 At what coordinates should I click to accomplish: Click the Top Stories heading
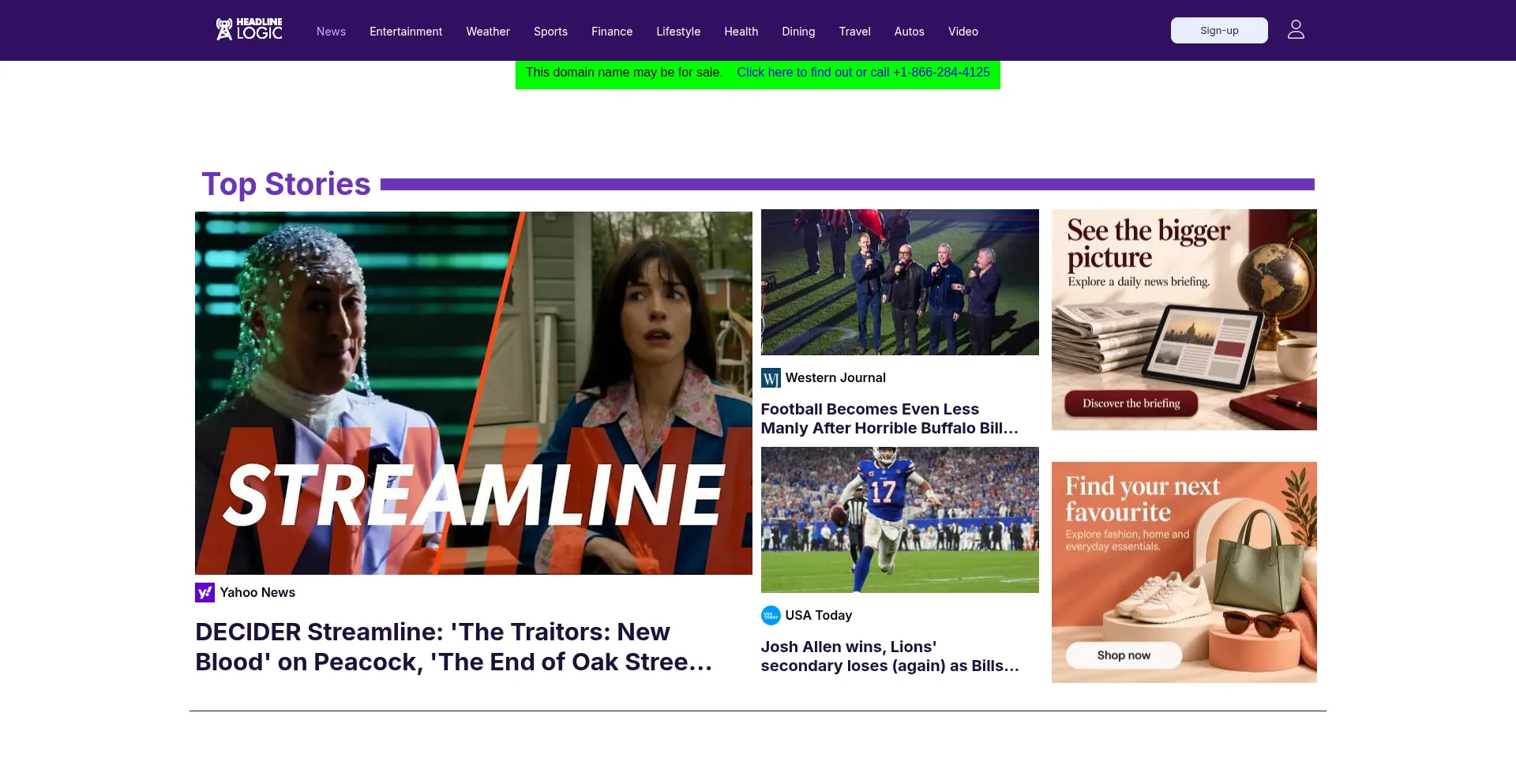click(x=286, y=184)
